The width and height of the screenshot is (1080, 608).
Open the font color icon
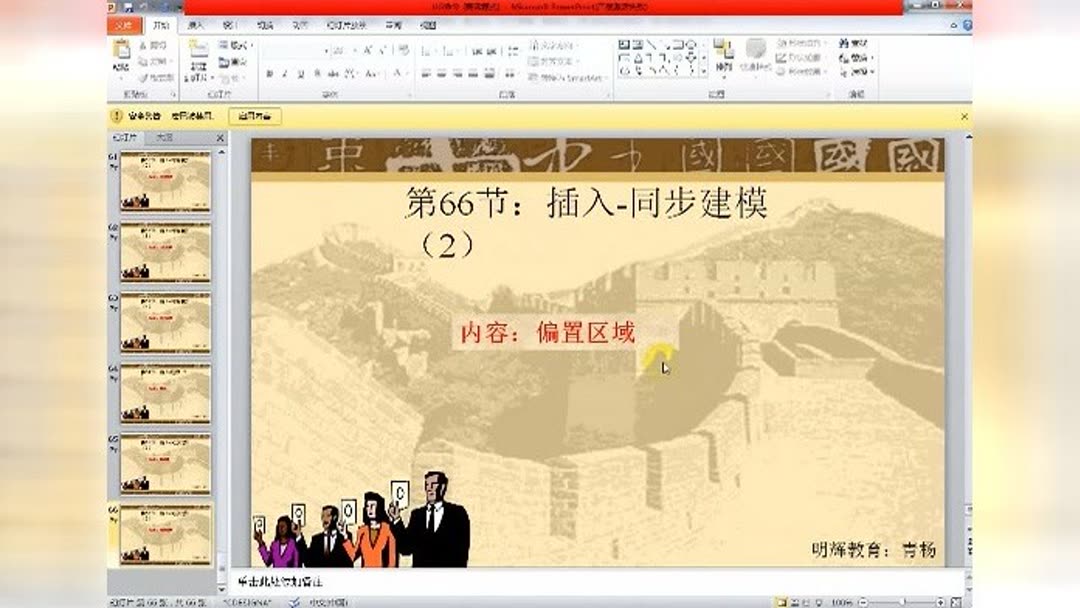click(396, 73)
